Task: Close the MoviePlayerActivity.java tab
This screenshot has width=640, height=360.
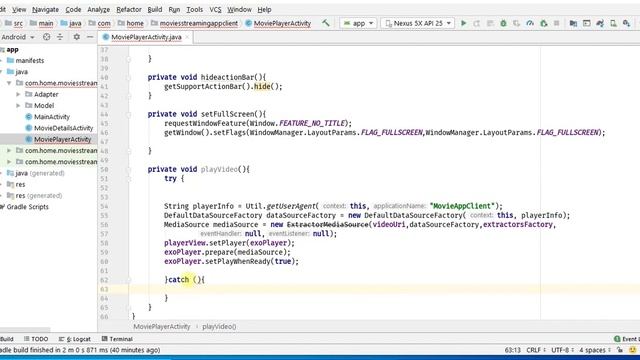Action: tap(187, 37)
